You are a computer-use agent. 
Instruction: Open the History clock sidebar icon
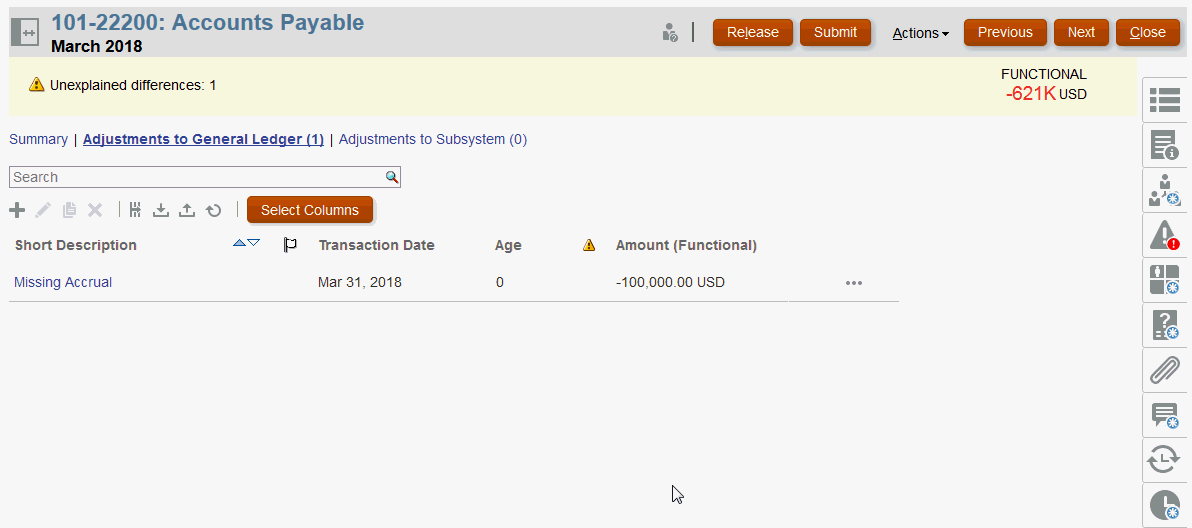(x=1164, y=504)
